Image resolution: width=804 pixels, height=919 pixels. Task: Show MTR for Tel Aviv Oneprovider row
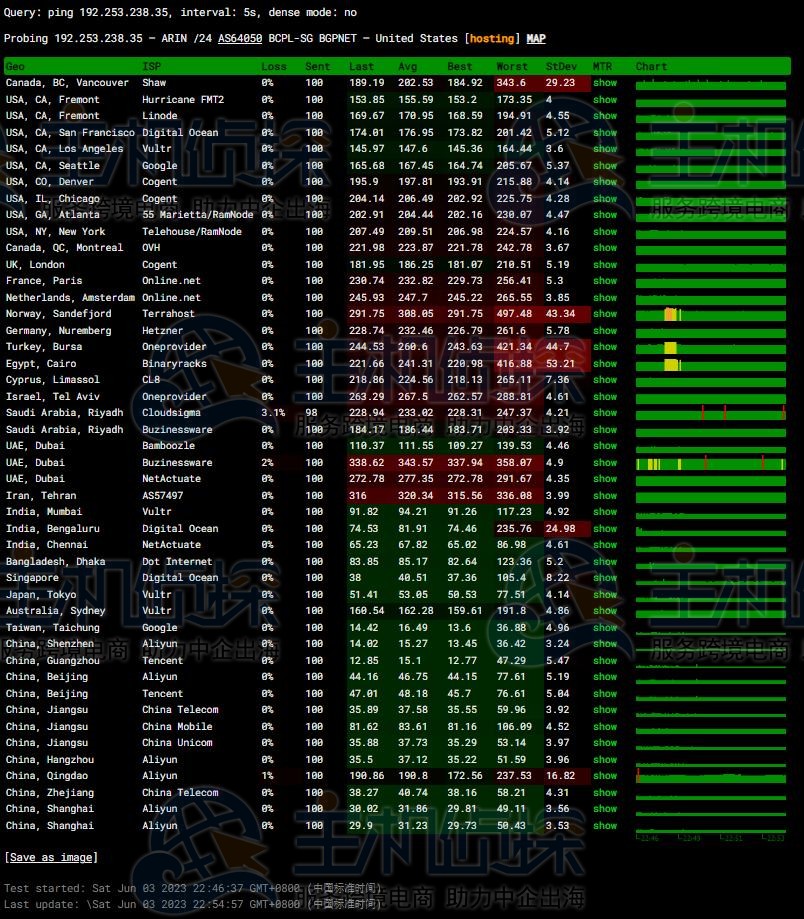pyautogui.click(x=605, y=397)
